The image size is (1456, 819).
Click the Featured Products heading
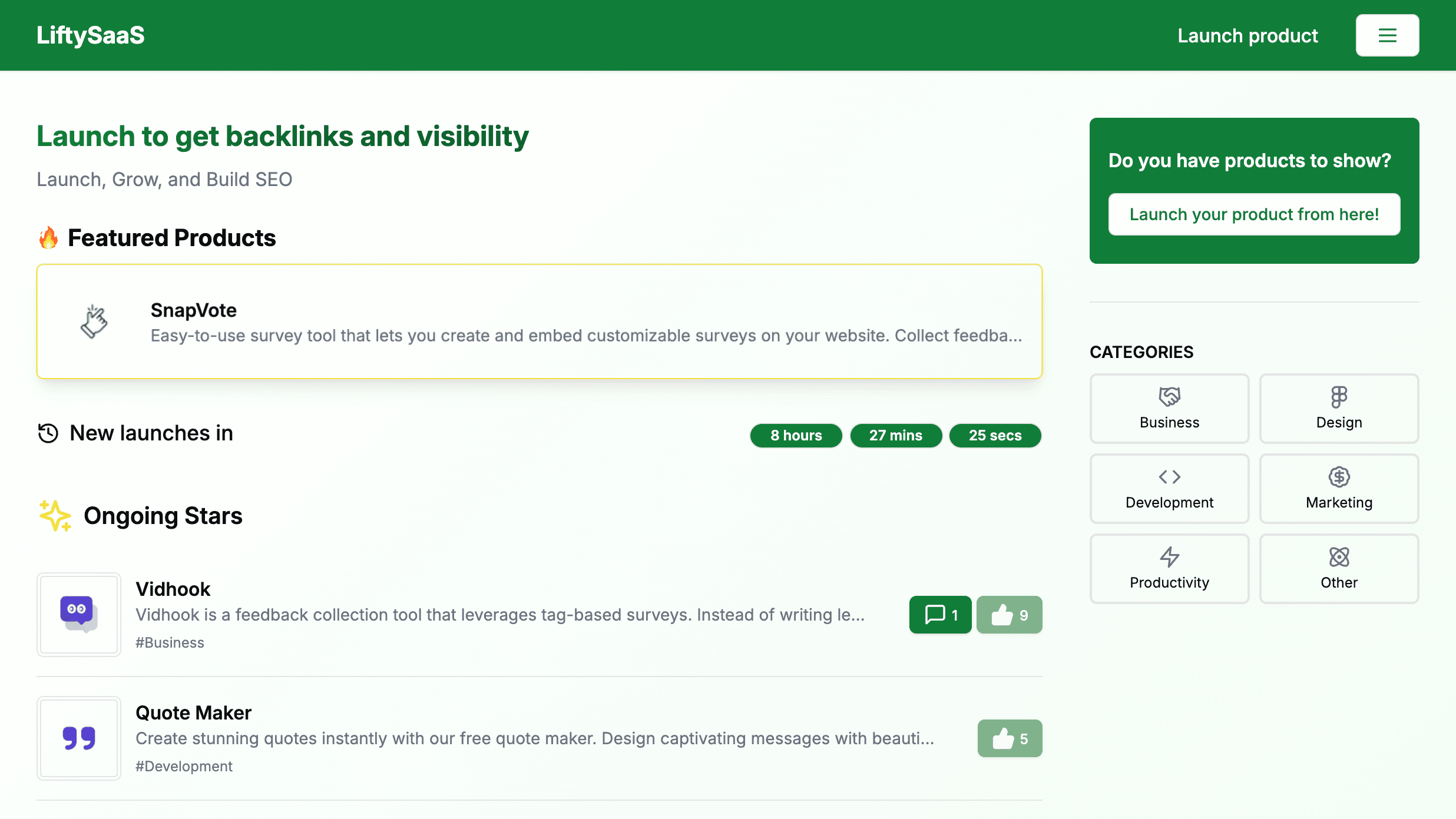(x=171, y=238)
